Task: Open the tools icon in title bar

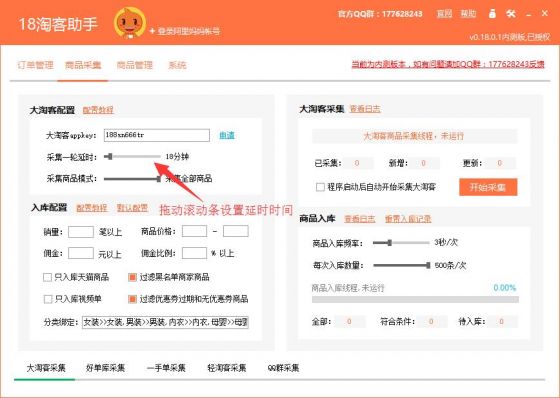Action: pyautogui.click(x=511, y=14)
